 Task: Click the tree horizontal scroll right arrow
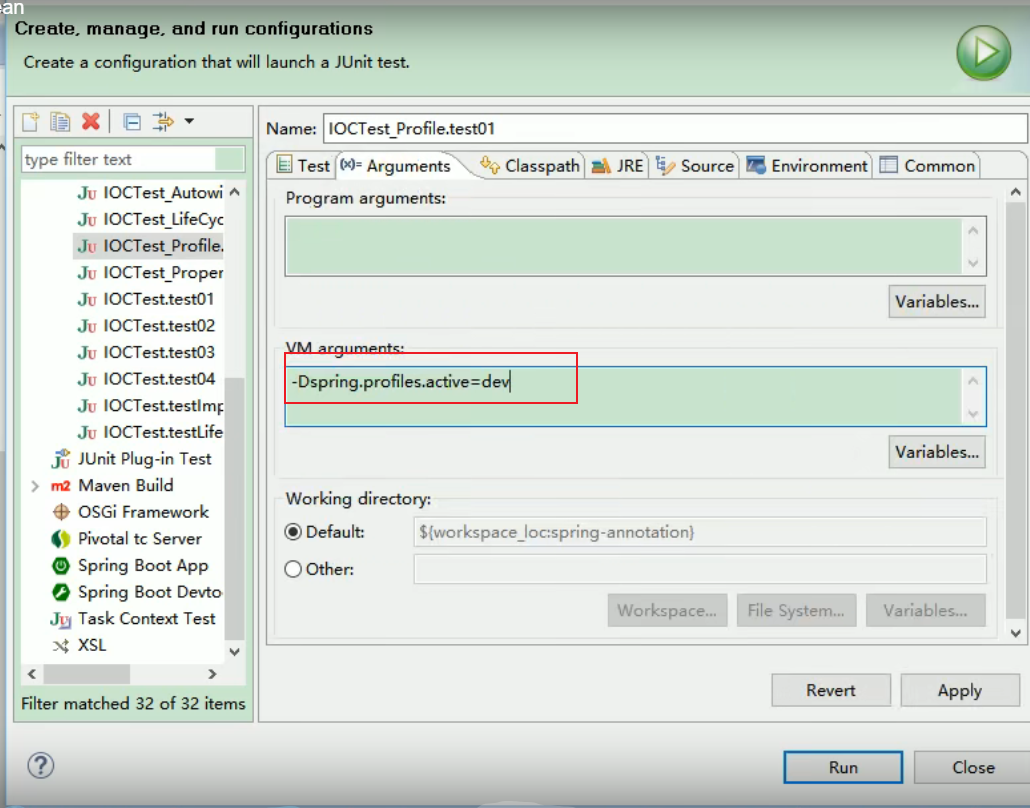click(212, 674)
